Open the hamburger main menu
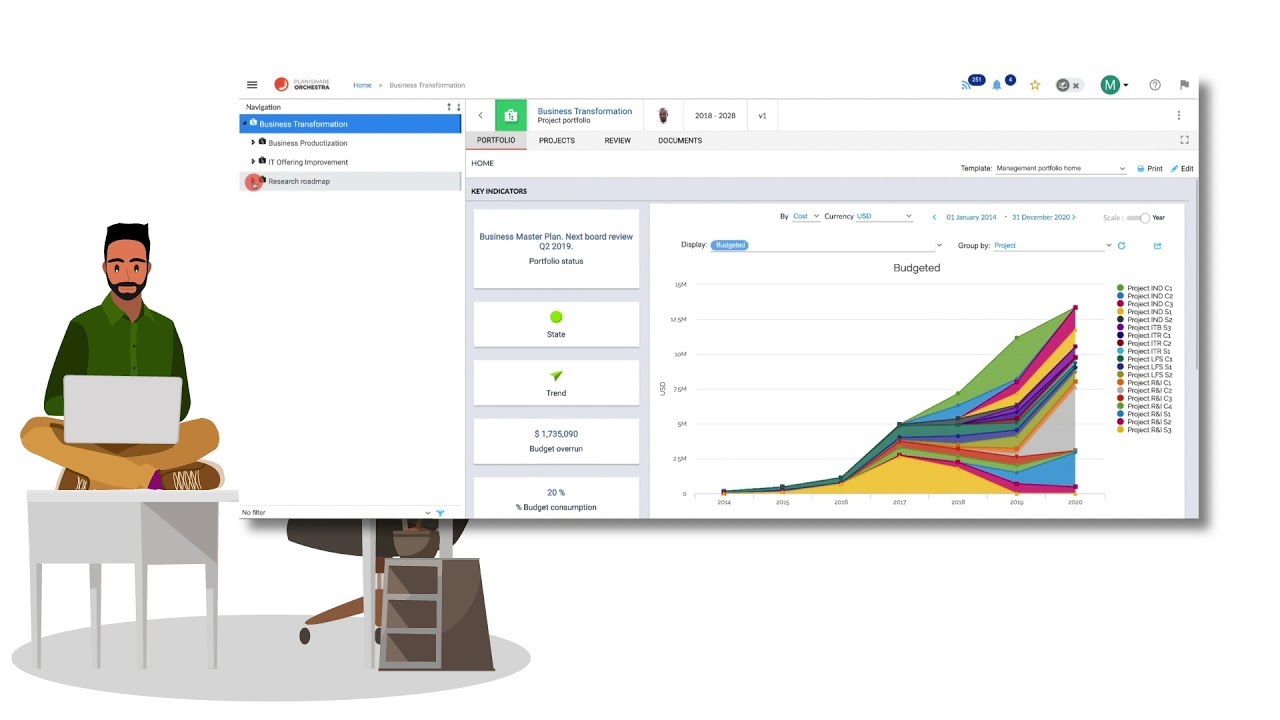1280x720 pixels. click(252, 85)
